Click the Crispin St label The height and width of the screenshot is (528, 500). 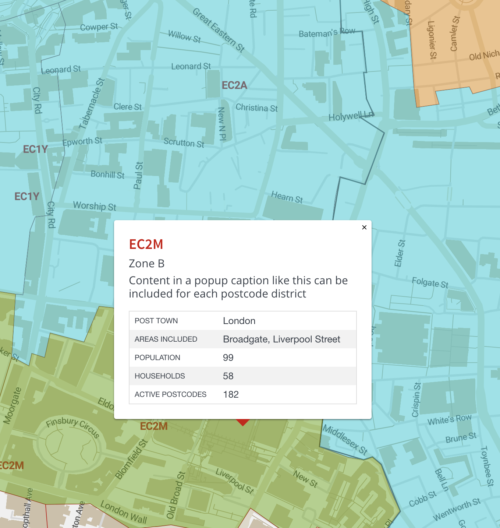pos(416,400)
